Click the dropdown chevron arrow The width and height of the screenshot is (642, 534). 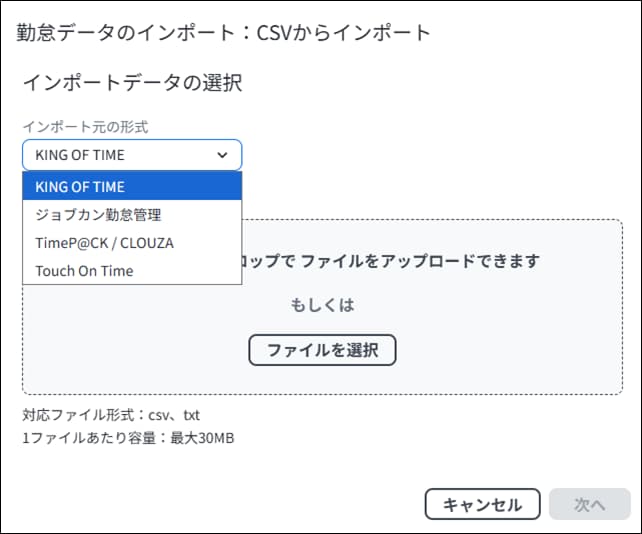222,155
